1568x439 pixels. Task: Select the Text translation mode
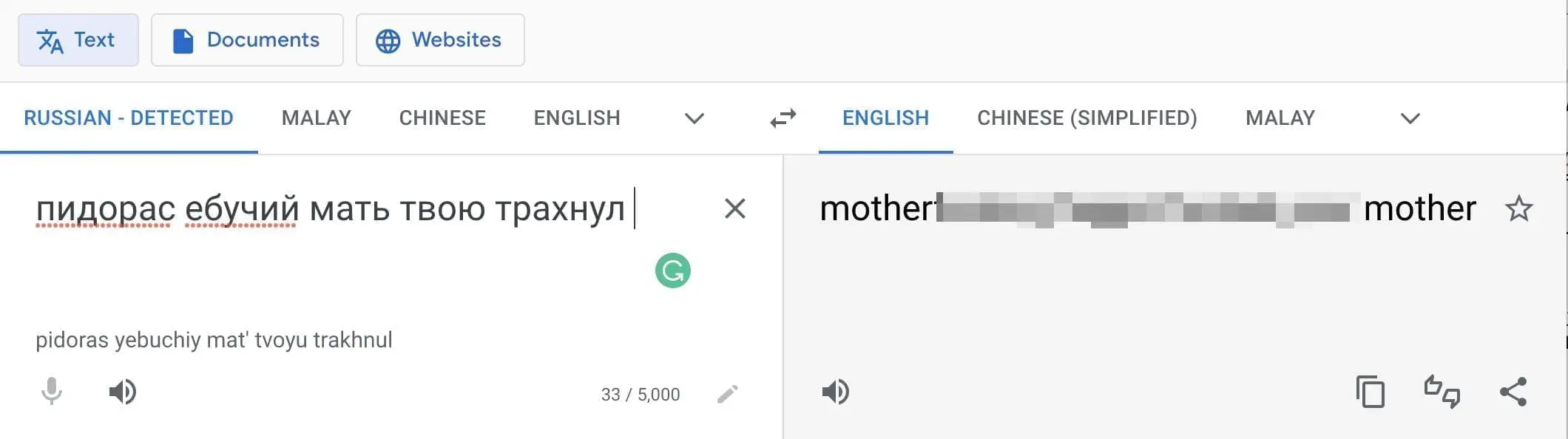click(78, 40)
